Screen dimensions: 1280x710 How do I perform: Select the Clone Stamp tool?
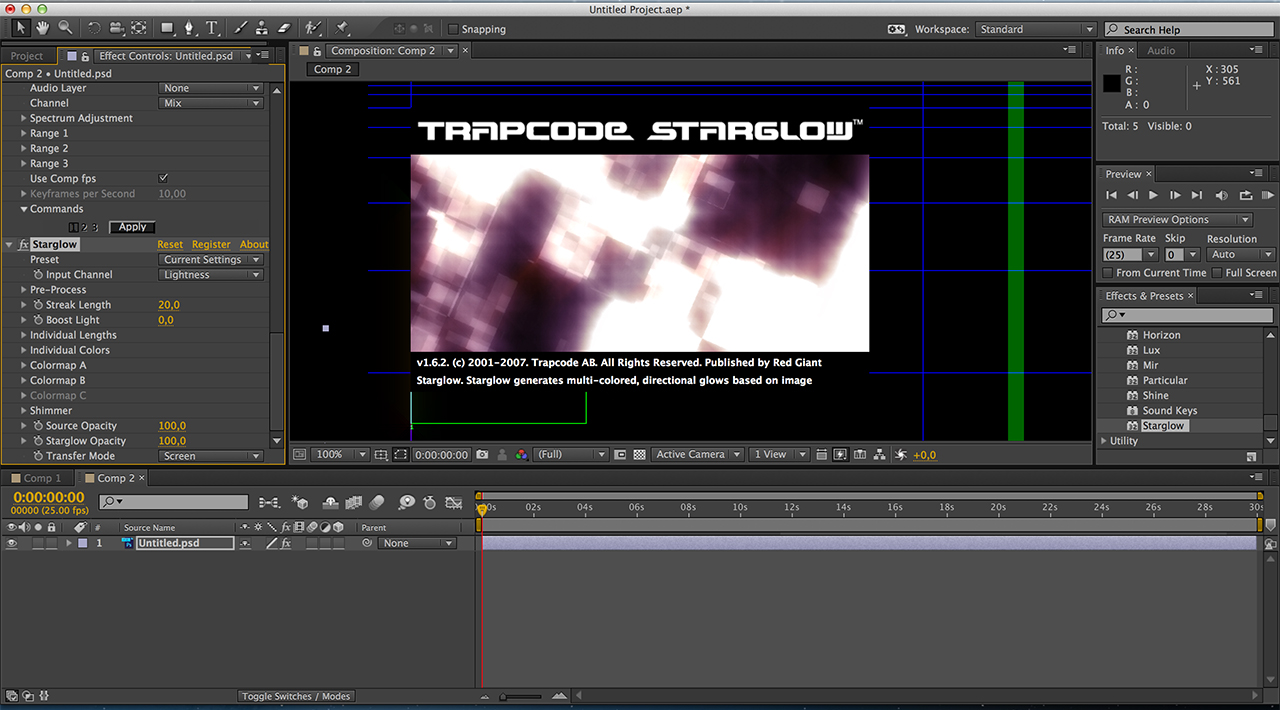tap(261, 28)
